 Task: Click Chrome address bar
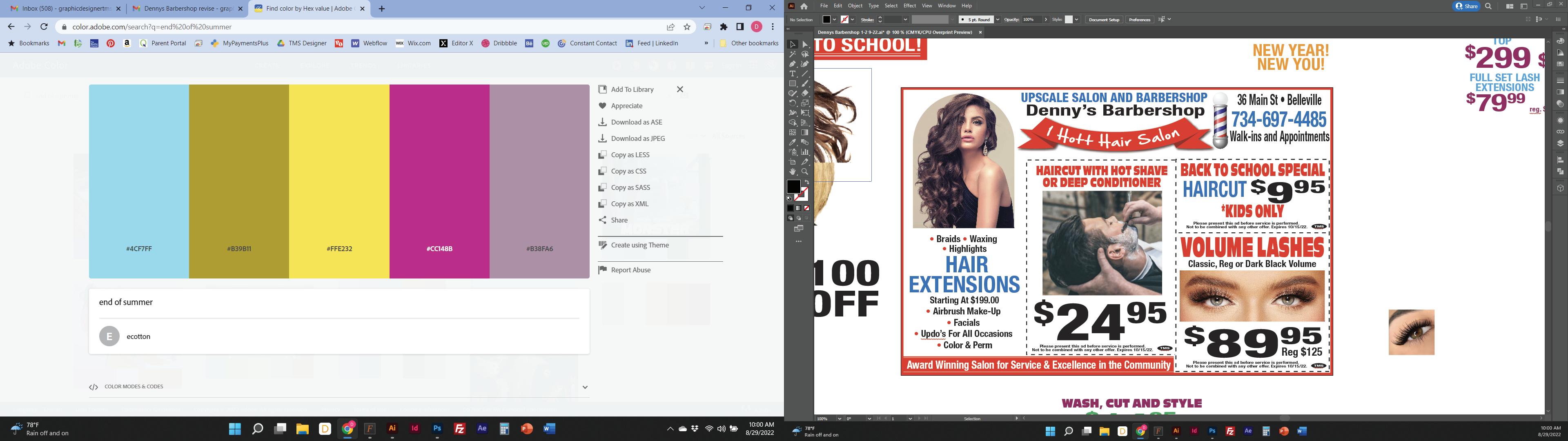coord(365,27)
